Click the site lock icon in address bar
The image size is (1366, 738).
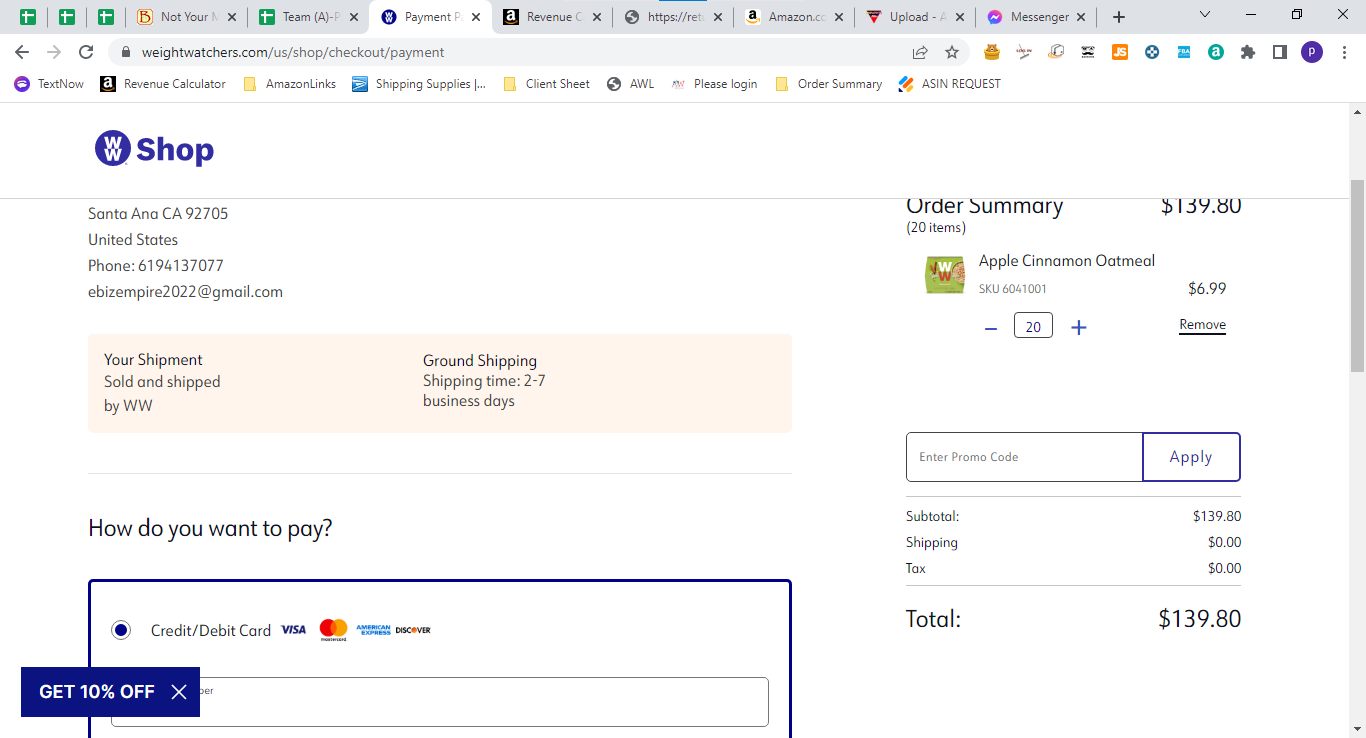pos(126,52)
